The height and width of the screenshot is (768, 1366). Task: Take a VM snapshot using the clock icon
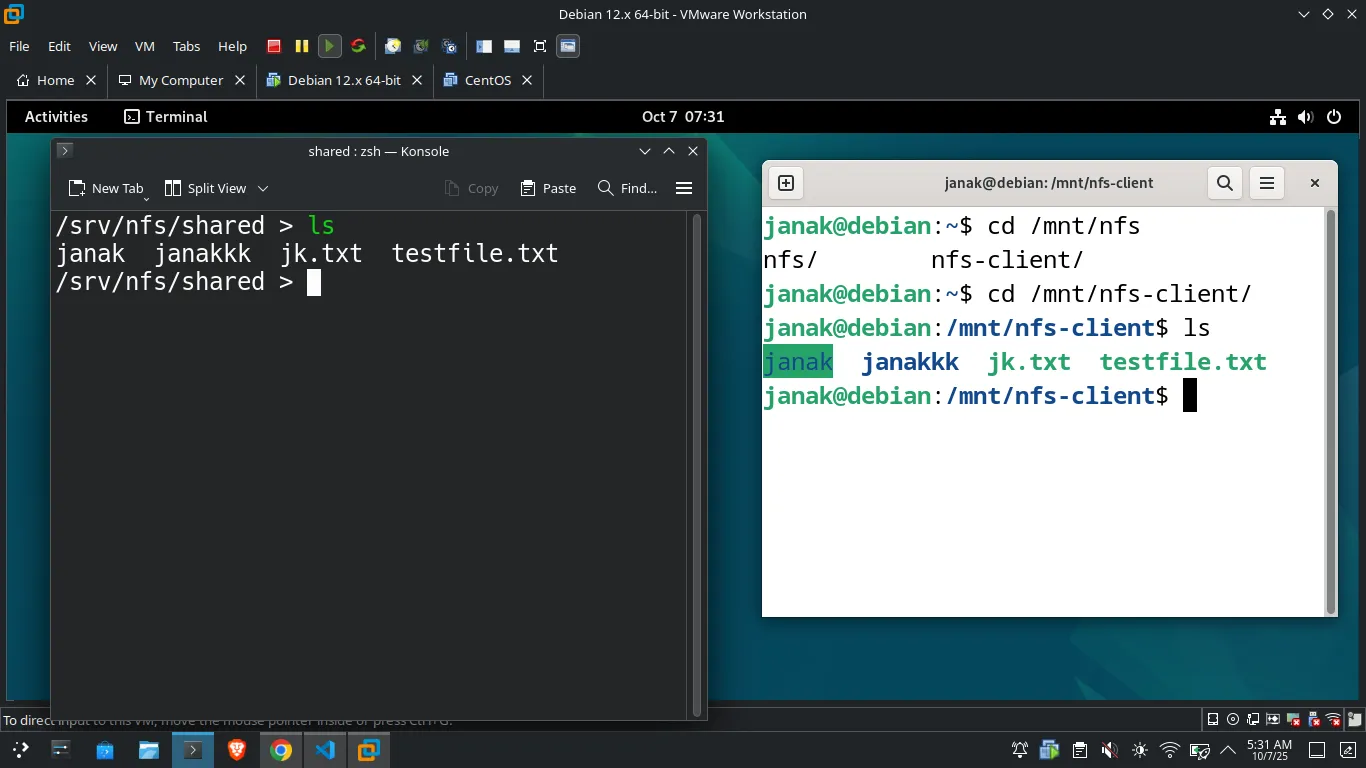[393, 46]
